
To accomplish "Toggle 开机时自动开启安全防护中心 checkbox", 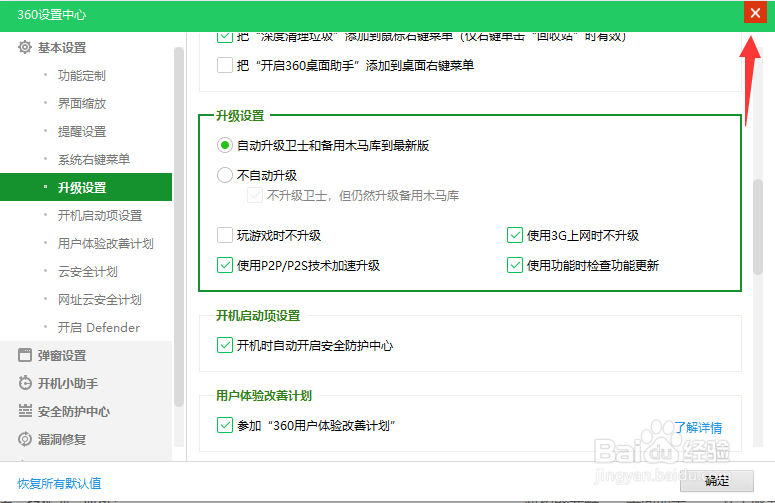I will [225, 345].
